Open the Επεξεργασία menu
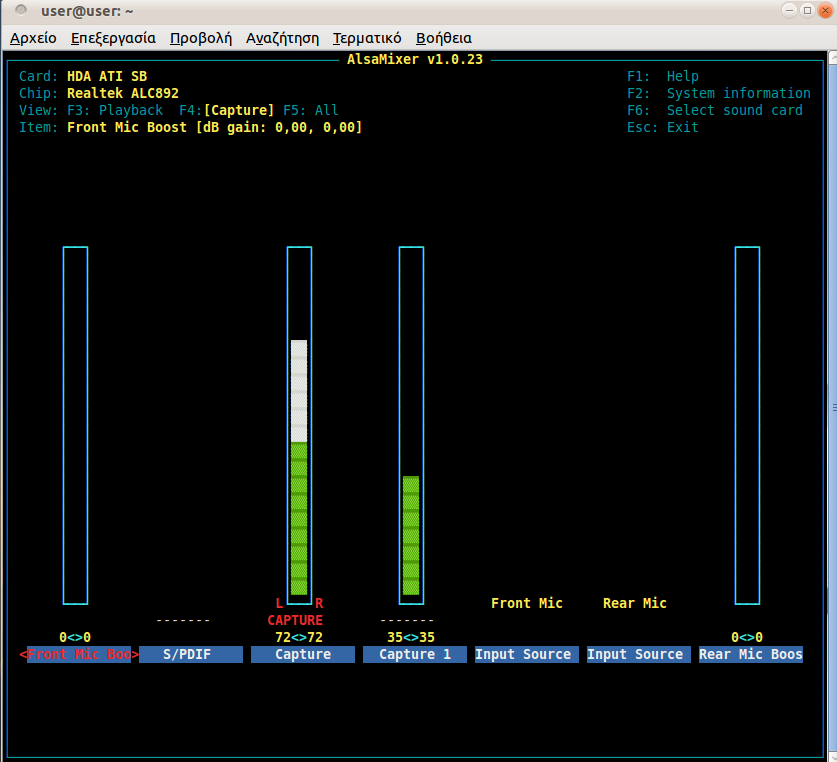837x762 pixels. coord(113,38)
